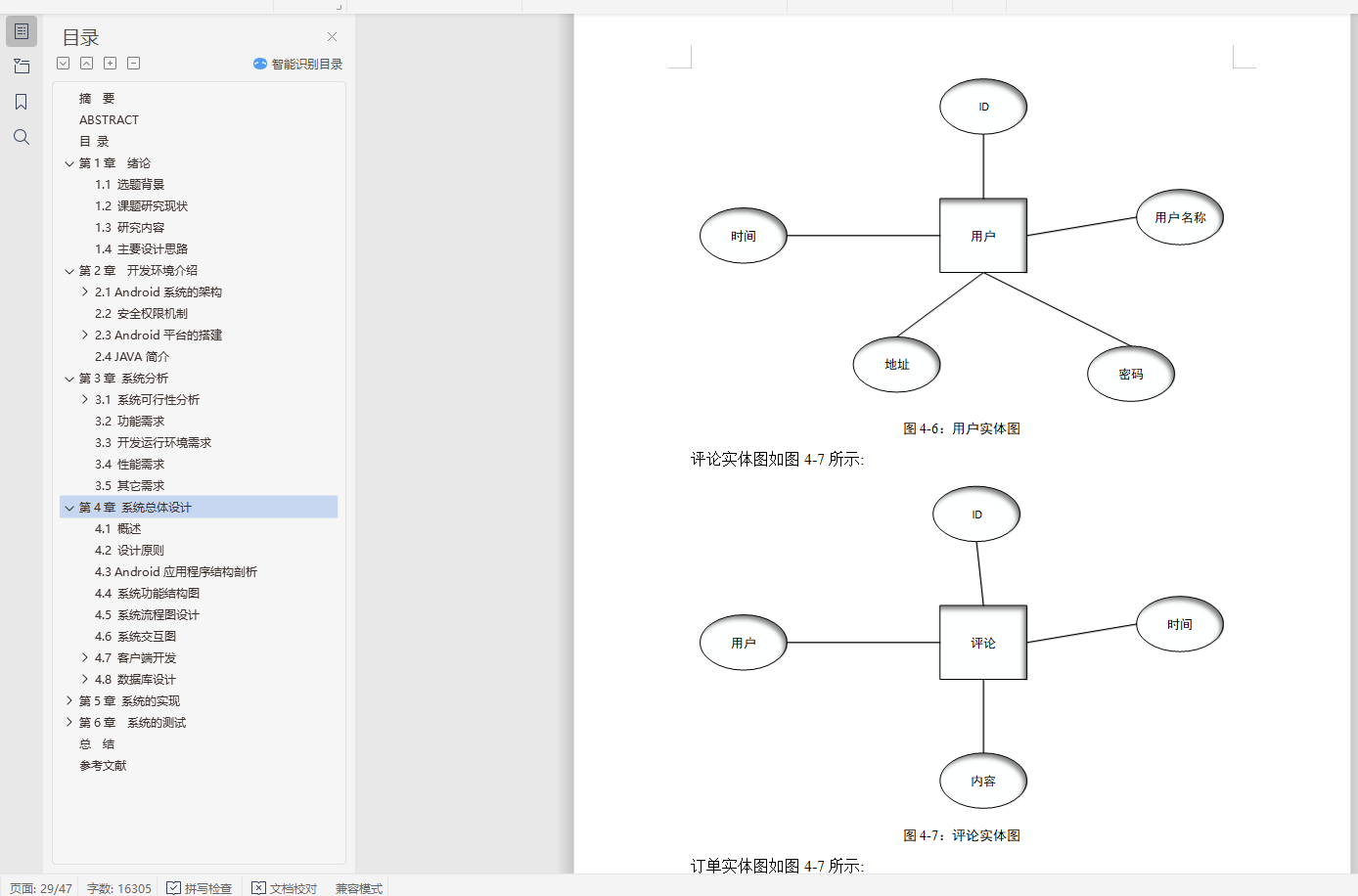This screenshot has width=1358, height=896.
Task: Expand the 3.1 系统可行性分析 node
Action: [x=85, y=400]
